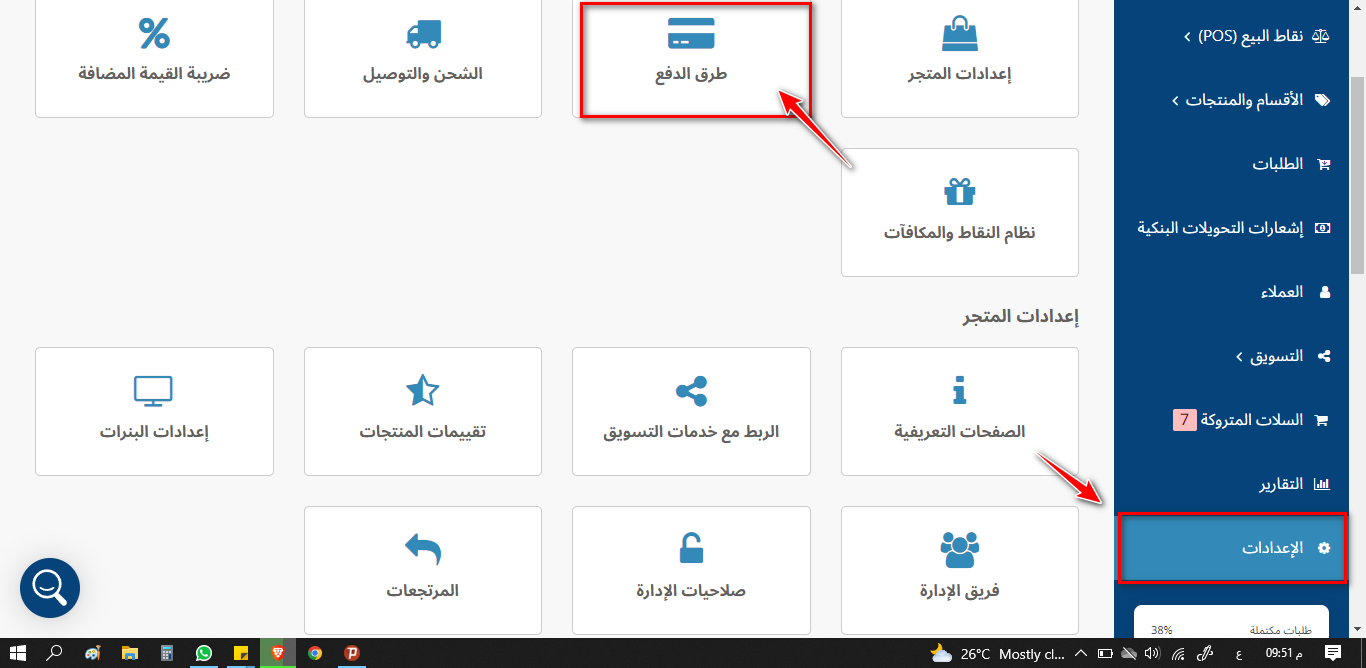Open Google Chrome from the taskbar
The image size is (1366, 668).
[315, 653]
